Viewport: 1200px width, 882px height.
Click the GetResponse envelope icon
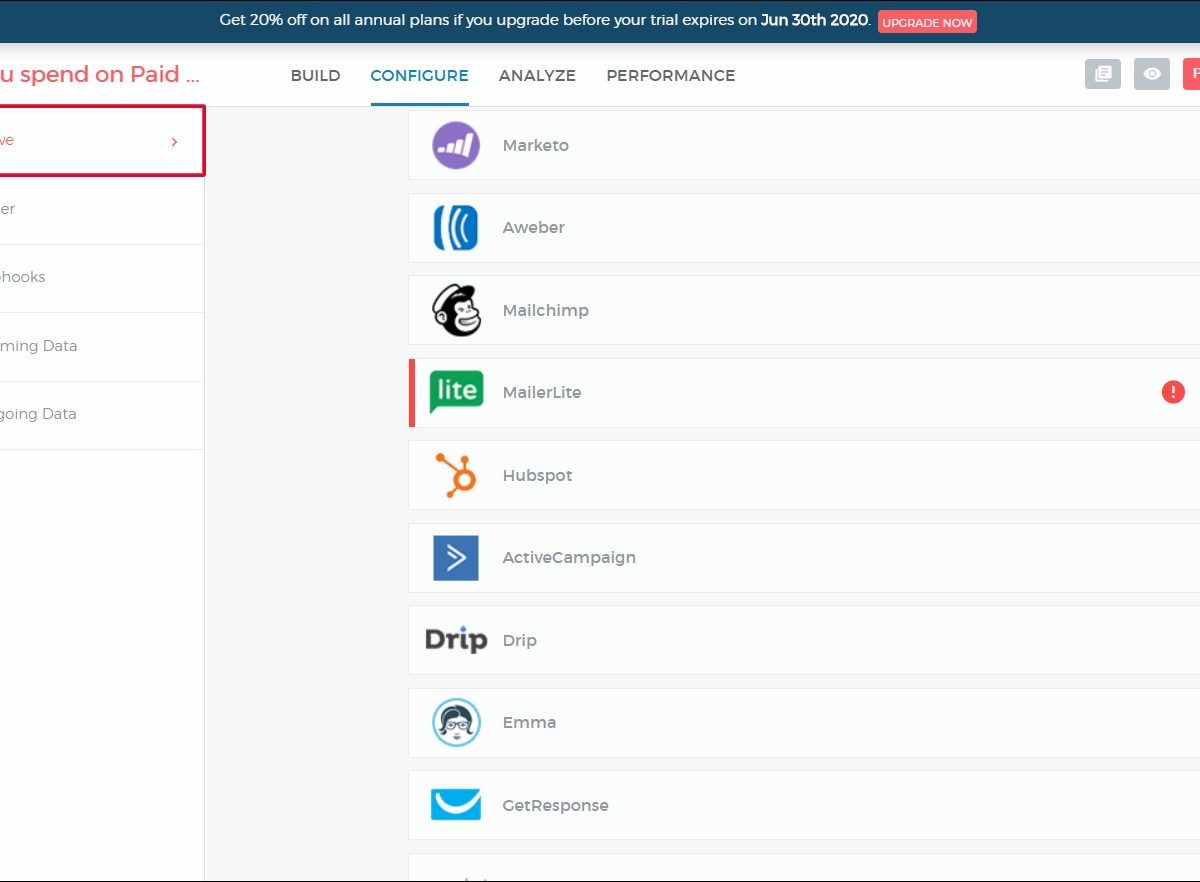click(456, 805)
